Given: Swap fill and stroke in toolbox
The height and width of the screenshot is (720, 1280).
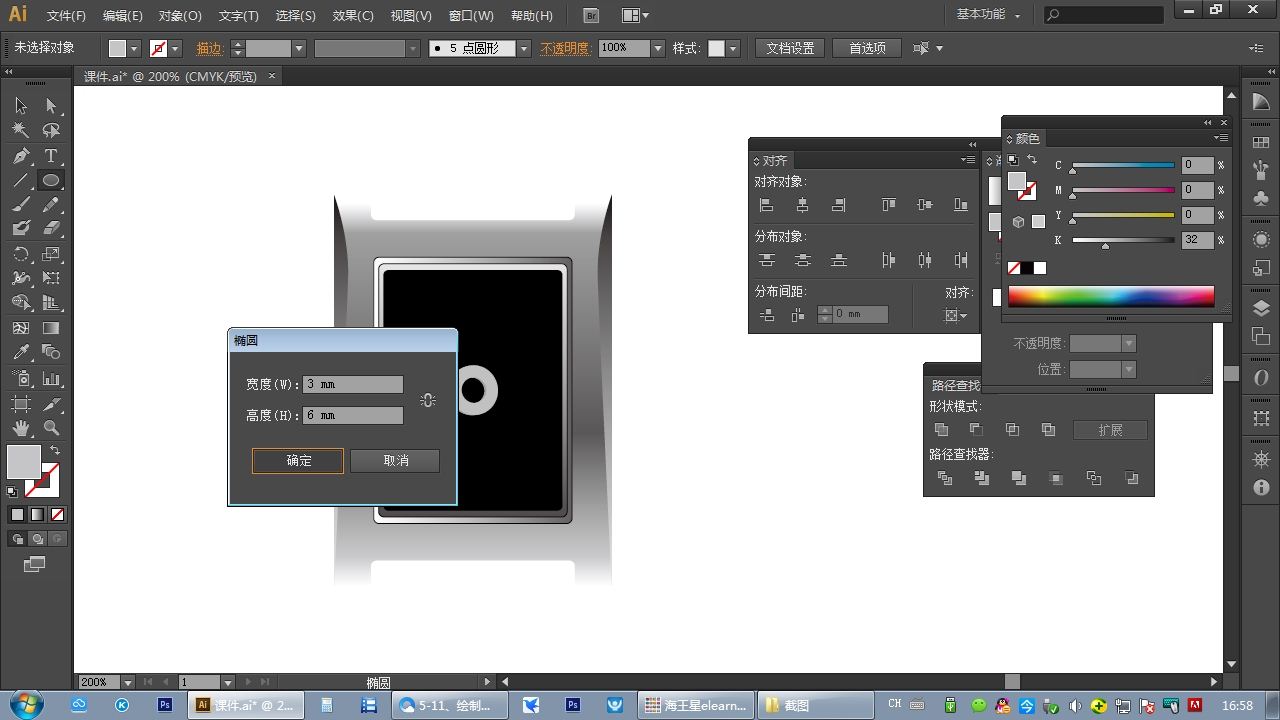Looking at the screenshot, I should pos(55,451).
